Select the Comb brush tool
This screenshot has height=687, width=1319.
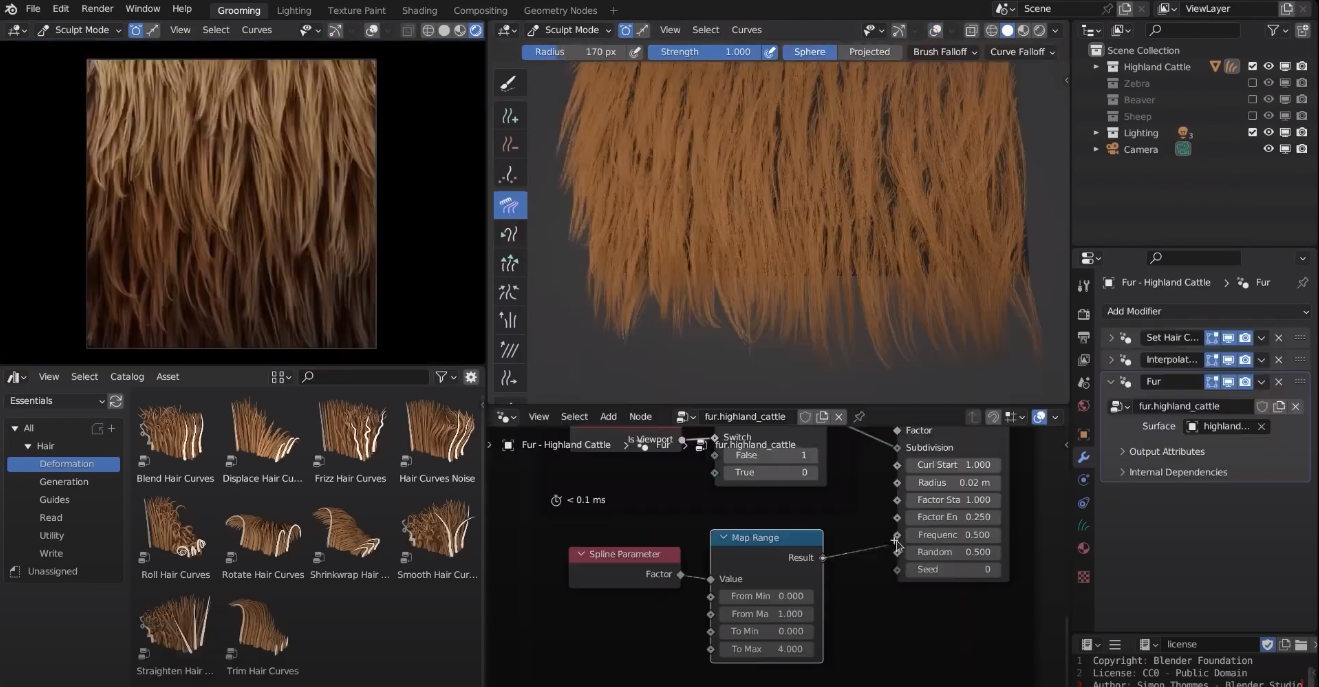click(509, 205)
